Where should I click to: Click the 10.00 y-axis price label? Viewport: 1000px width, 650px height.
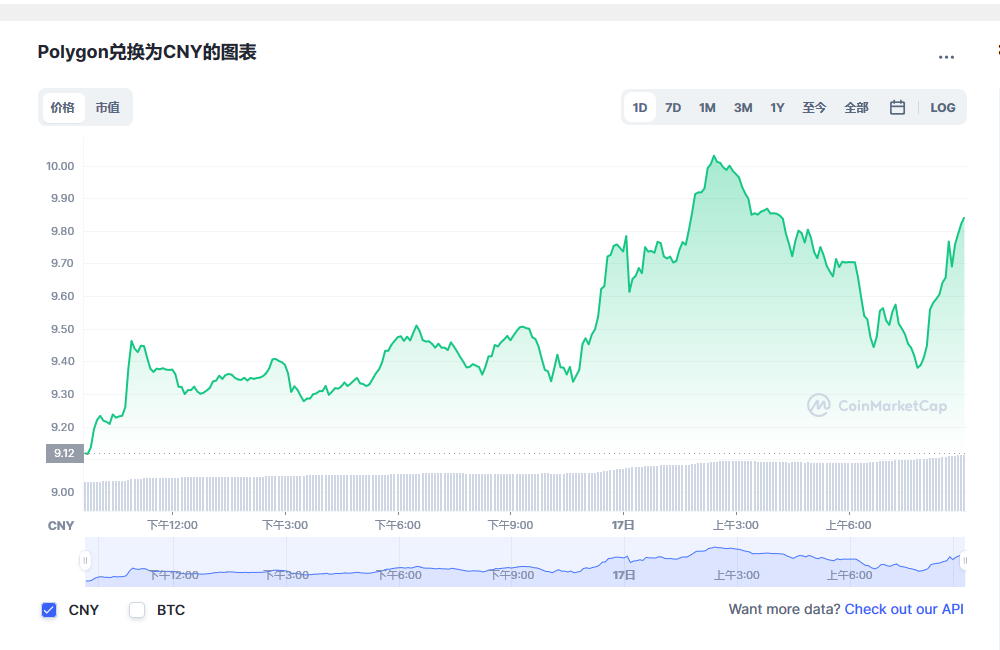click(60, 166)
